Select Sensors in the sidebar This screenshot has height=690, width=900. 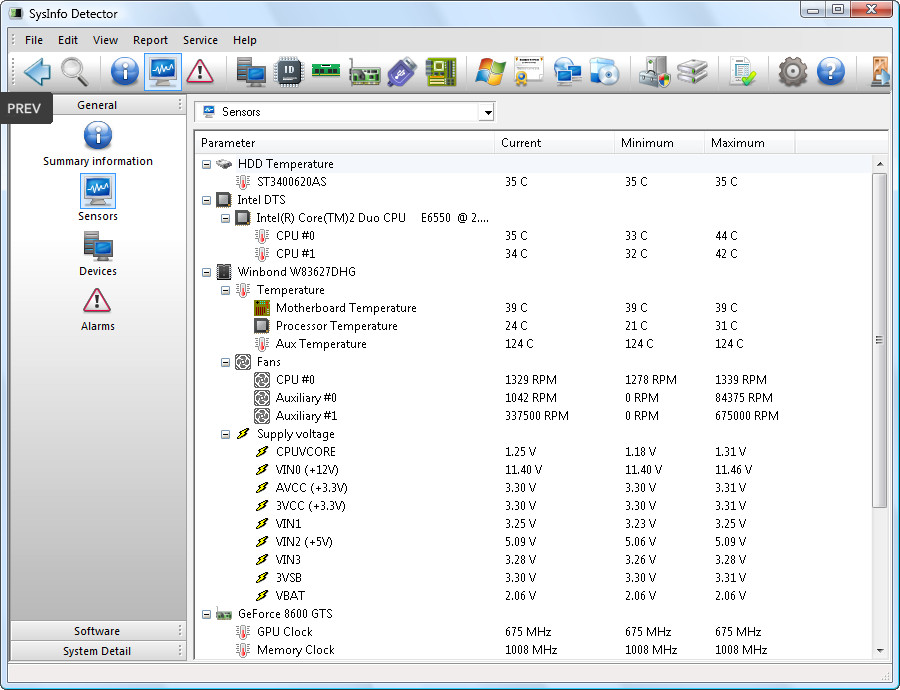coord(98,198)
